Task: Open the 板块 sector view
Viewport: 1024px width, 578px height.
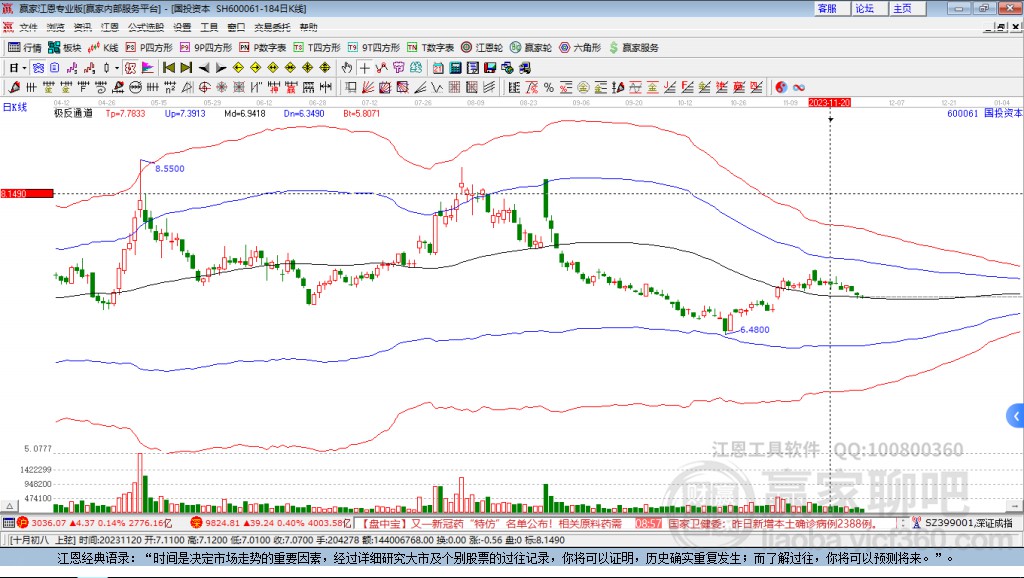Action: [64, 48]
